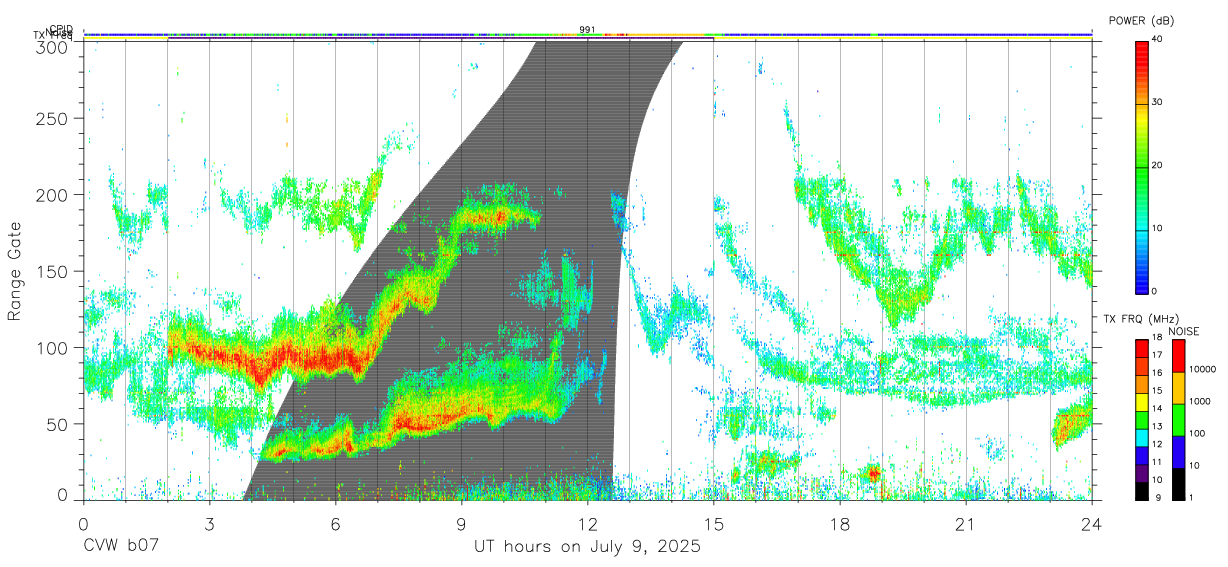The height and width of the screenshot is (567, 1228).
Task: Click the UT hours on July 9, 2025 title
Action: (x=587, y=548)
